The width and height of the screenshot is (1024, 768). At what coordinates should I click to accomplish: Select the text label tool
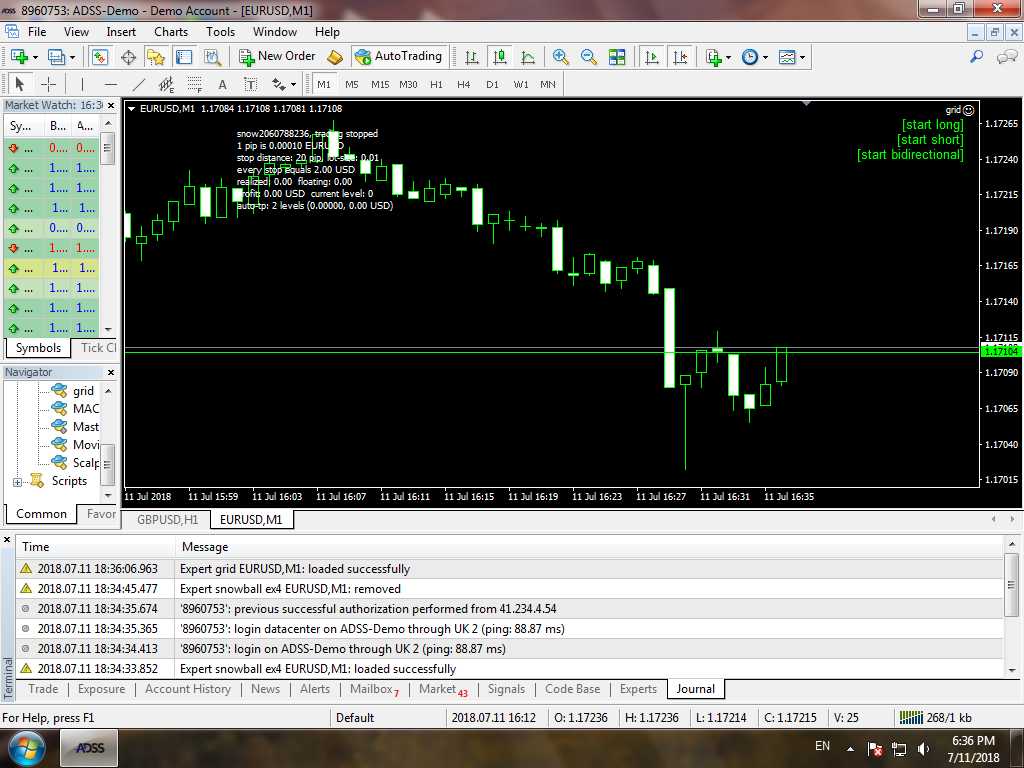[x=251, y=84]
